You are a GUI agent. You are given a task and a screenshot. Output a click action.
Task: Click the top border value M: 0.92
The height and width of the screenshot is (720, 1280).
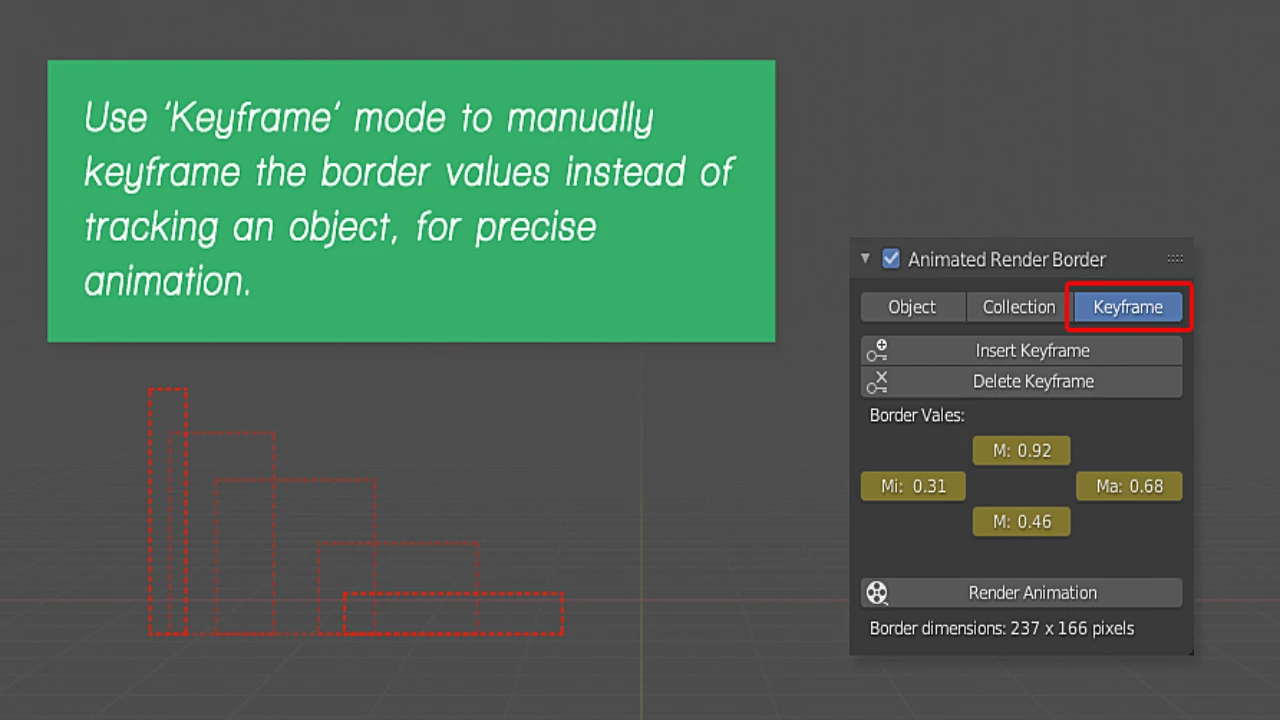1021,451
